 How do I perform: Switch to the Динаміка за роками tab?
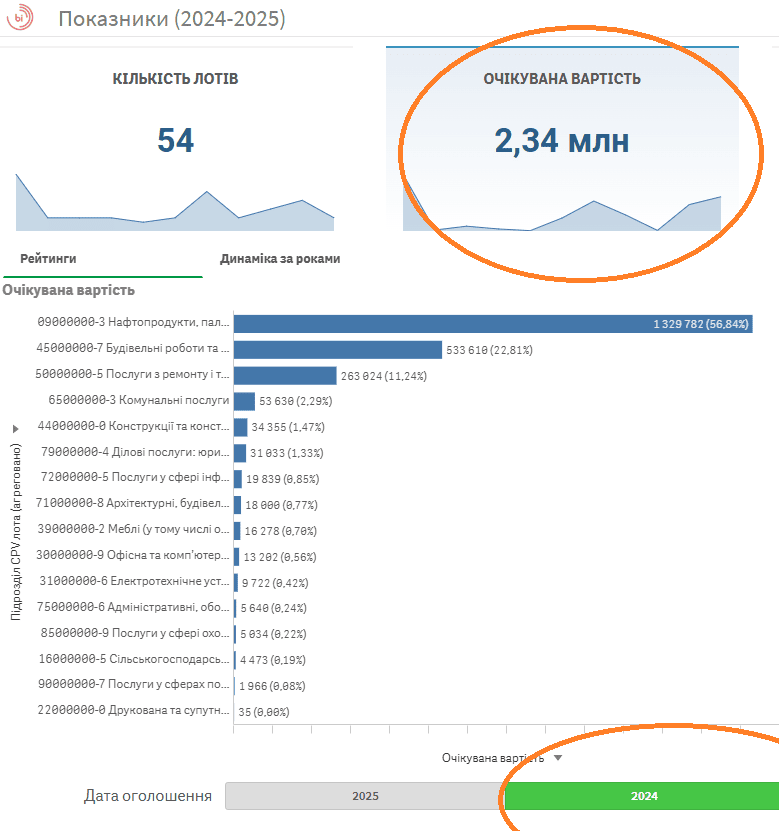(x=280, y=258)
